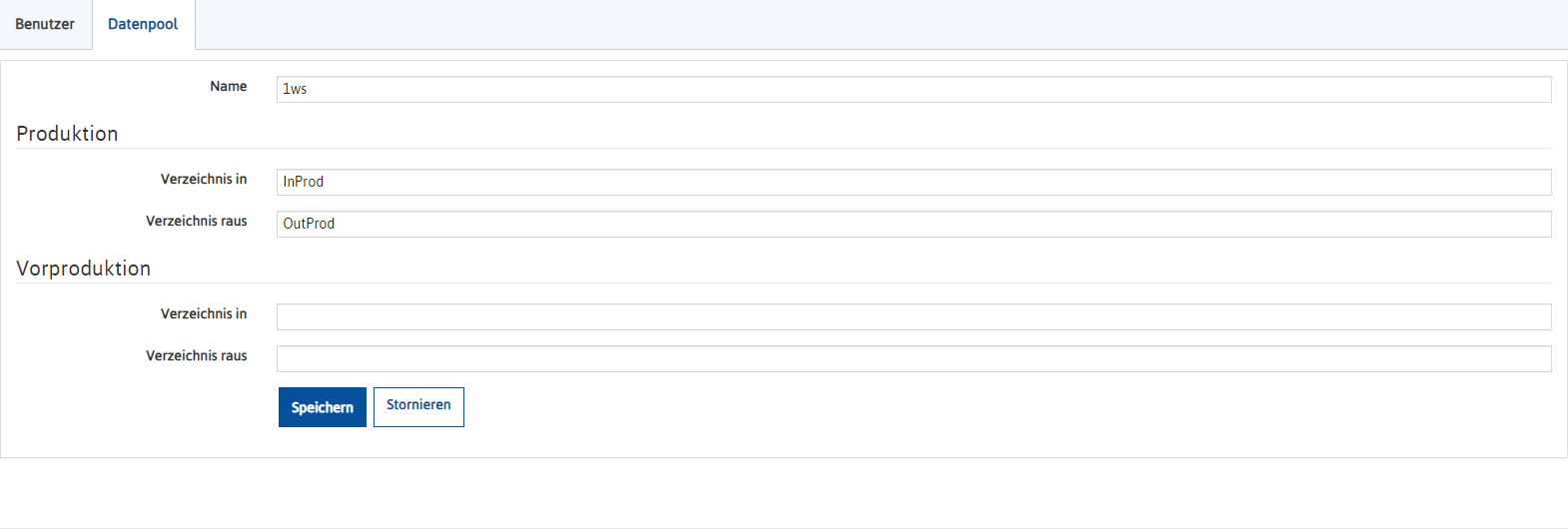Viewport: 1568px width, 529px height.
Task: Click the Produktion Verzeichnis in field with InProd
Action: pos(914,182)
